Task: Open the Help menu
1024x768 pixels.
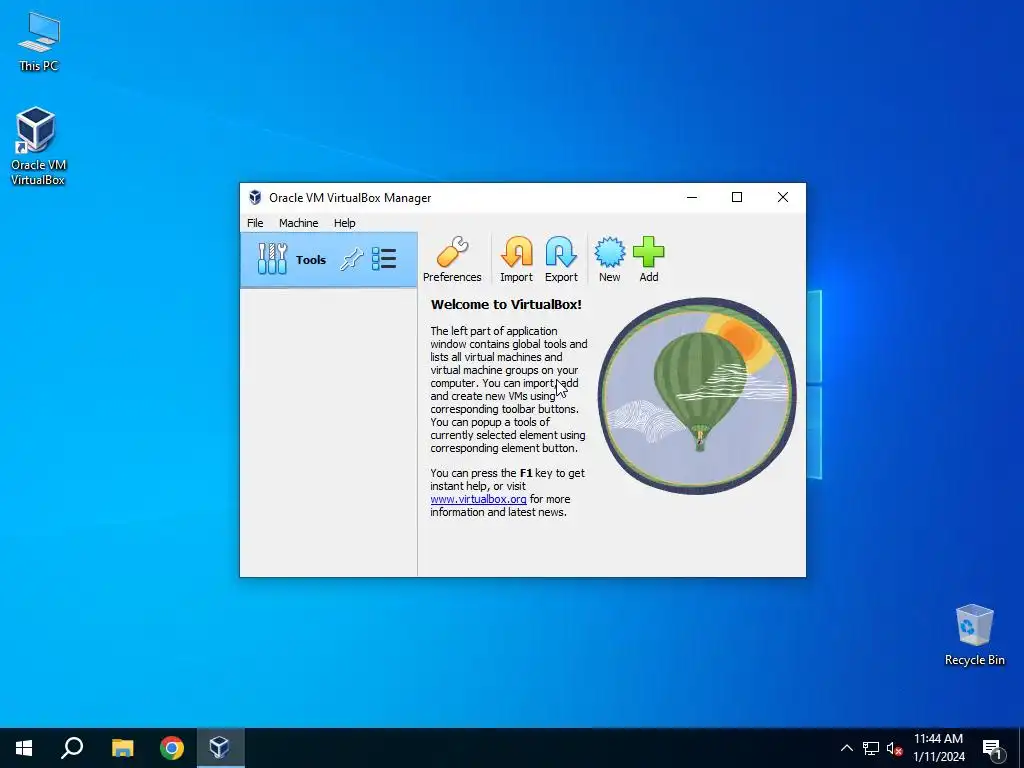Action: (345, 223)
